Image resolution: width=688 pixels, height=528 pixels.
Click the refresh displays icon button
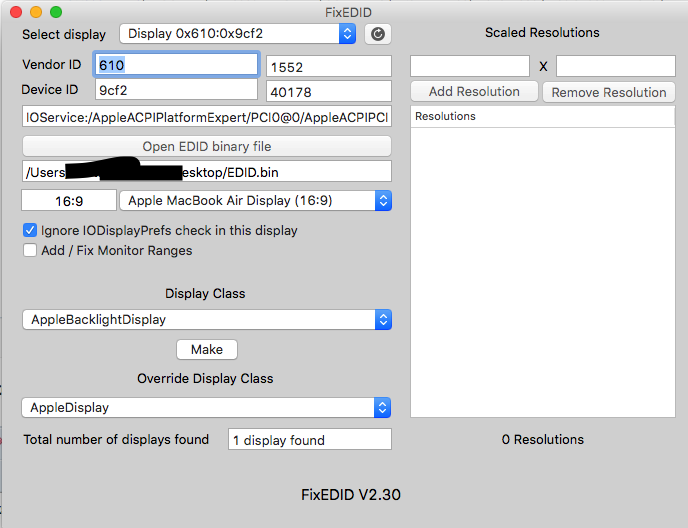377,34
